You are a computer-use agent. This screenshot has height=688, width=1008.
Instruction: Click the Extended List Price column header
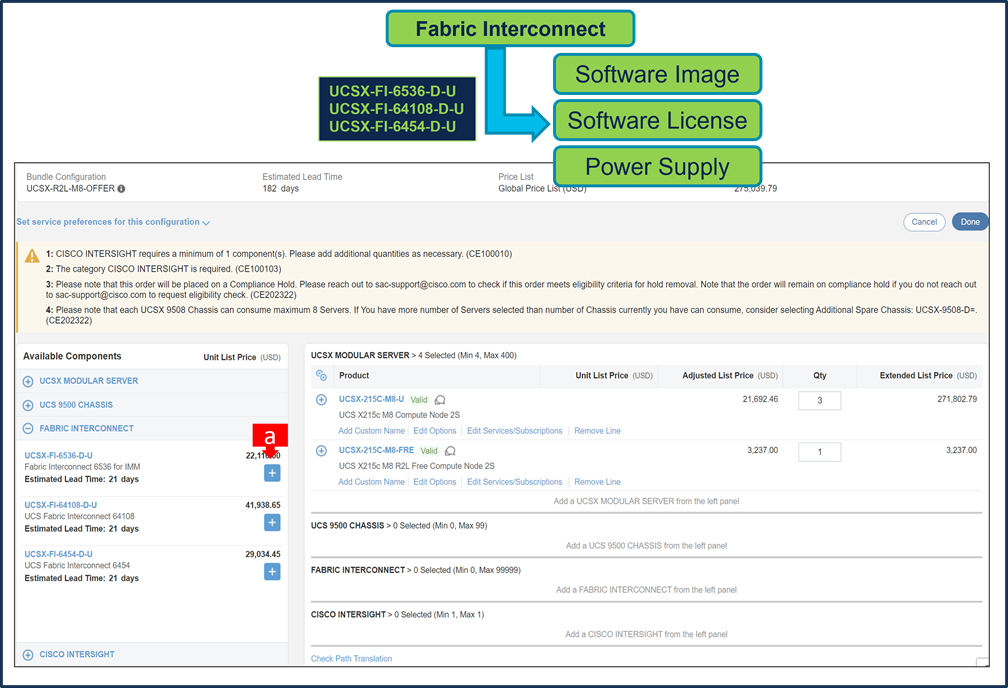(928, 376)
